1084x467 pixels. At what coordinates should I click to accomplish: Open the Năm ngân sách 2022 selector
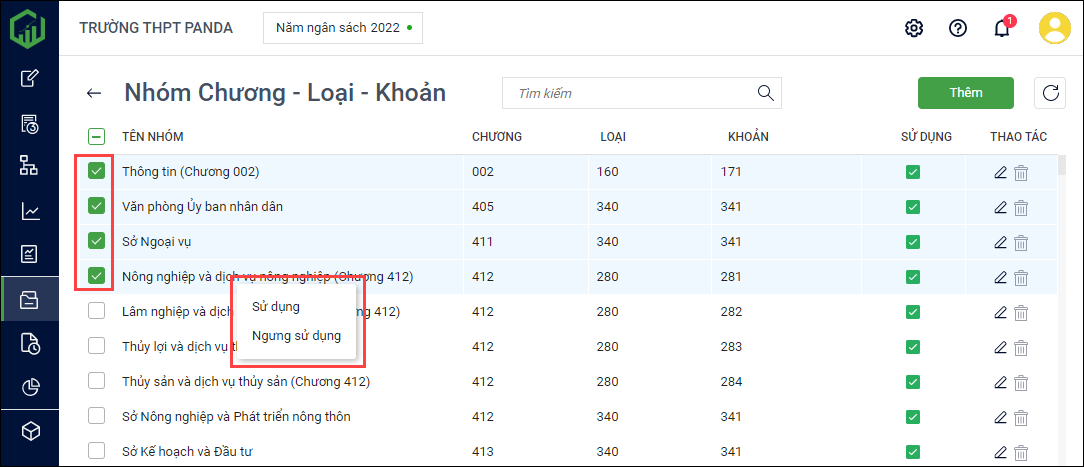click(x=343, y=28)
